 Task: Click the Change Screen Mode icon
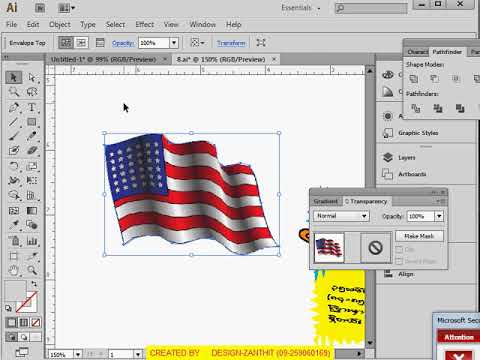[22, 352]
